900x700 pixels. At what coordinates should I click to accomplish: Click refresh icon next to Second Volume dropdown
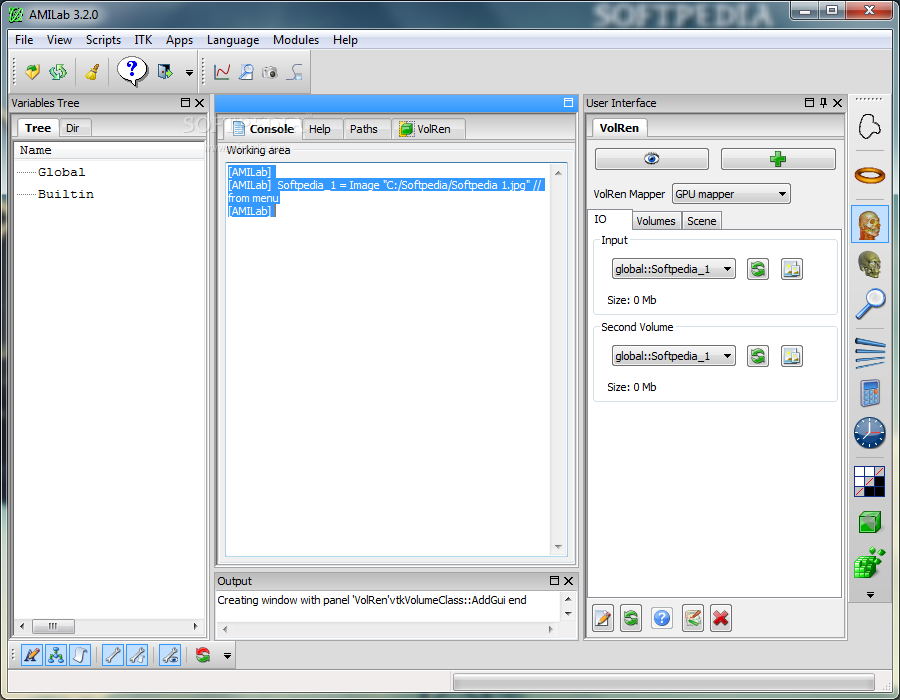click(758, 356)
